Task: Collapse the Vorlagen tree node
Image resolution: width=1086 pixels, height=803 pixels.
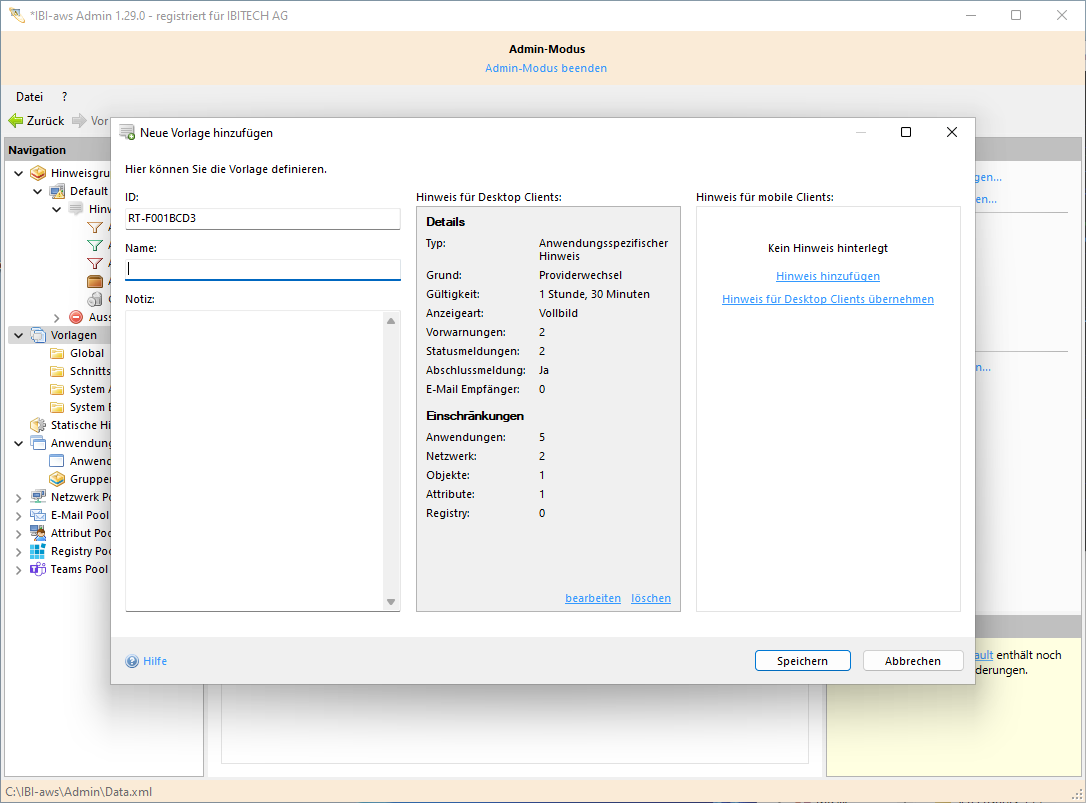Action: coord(18,335)
